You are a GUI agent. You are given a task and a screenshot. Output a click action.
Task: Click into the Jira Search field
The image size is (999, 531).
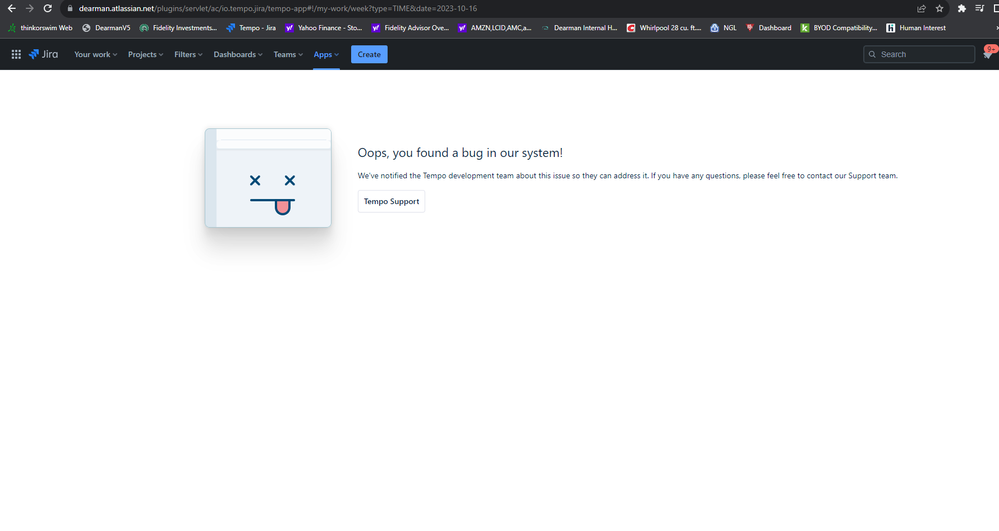pos(919,54)
